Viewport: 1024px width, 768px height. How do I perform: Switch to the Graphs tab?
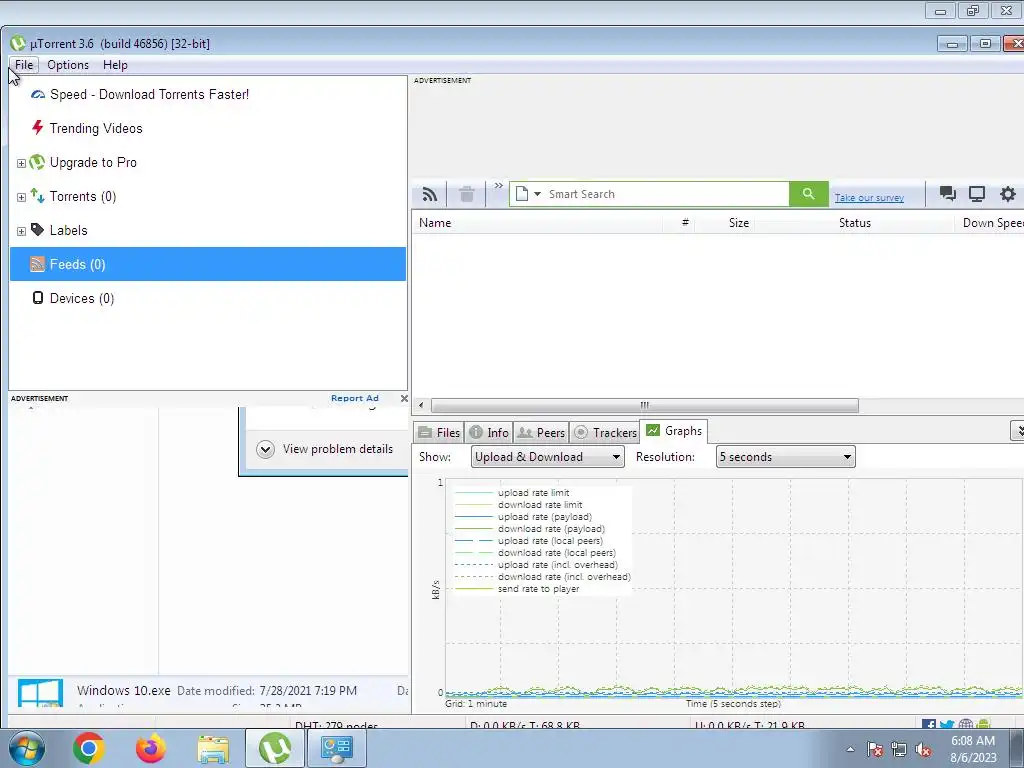pos(674,431)
